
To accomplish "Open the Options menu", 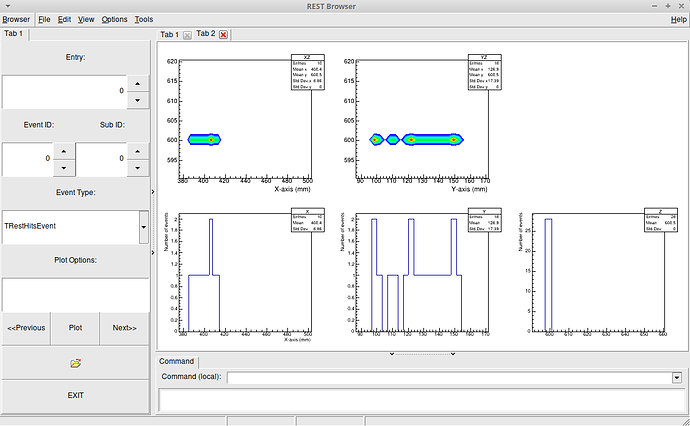I will pyautogui.click(x=114, y=19).
